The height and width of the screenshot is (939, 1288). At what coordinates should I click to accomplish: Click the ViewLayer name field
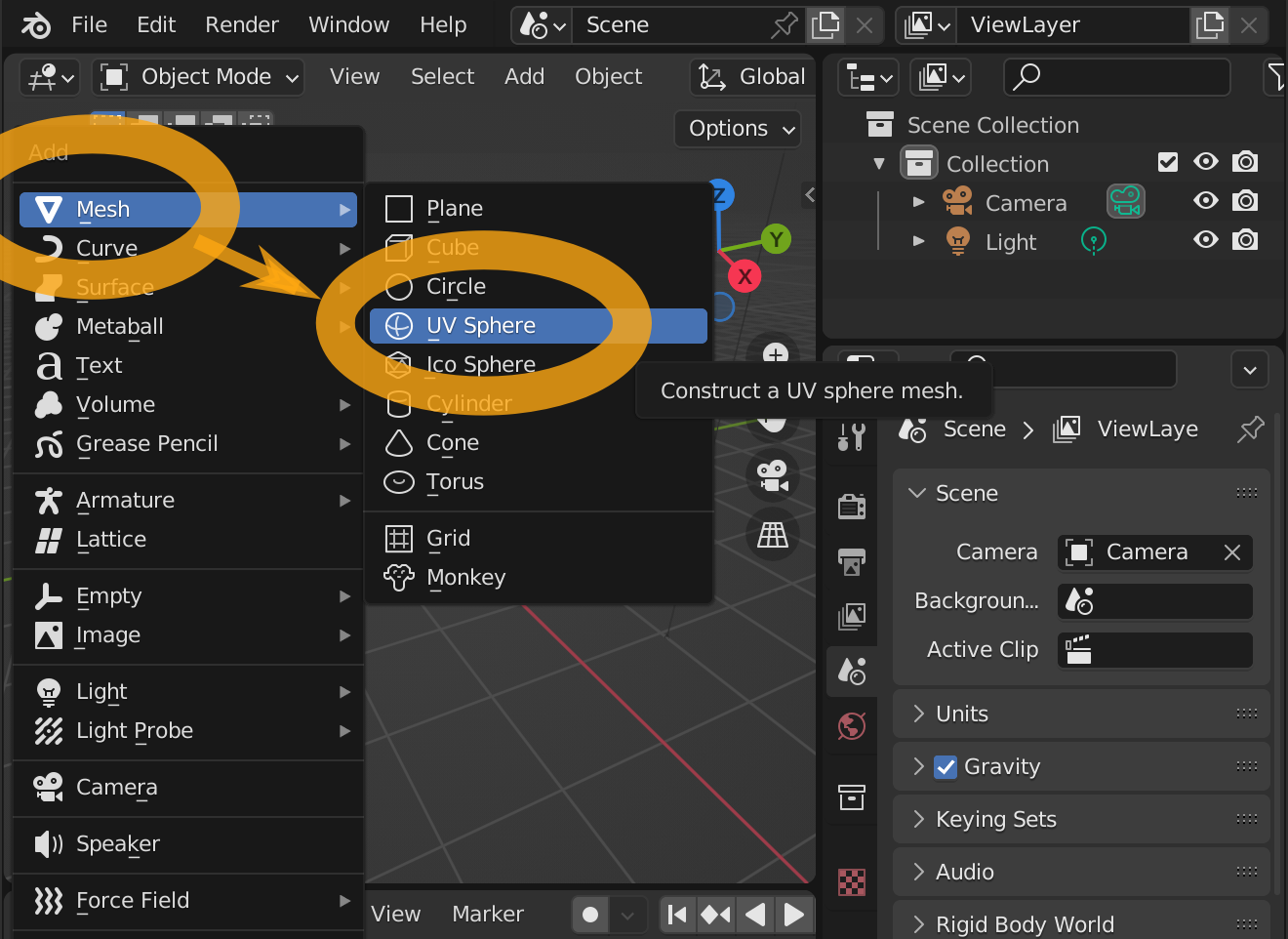[1073, 25]
